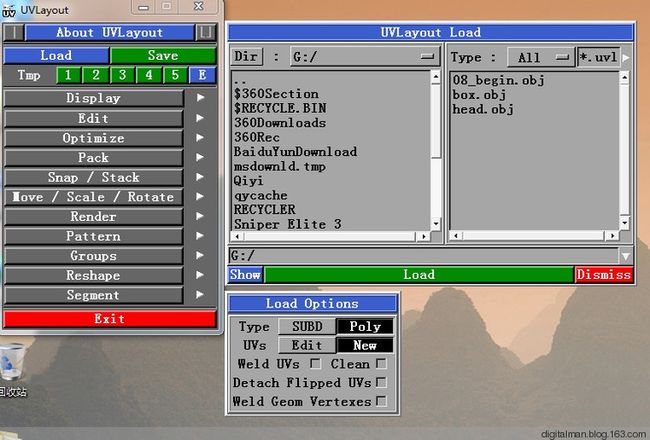650x440 pixels.
Task: Toggle Weld Geom Vertexes checkbox
Action: pos(381,401)
